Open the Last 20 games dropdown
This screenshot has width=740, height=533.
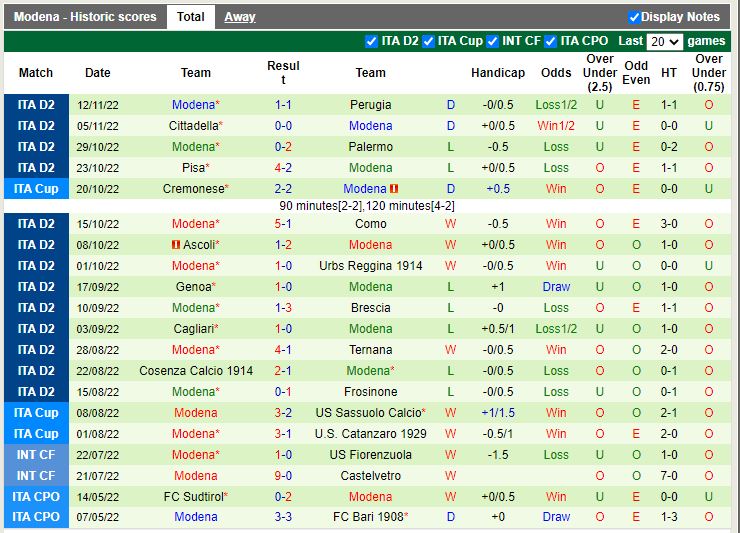coord(664,42)
